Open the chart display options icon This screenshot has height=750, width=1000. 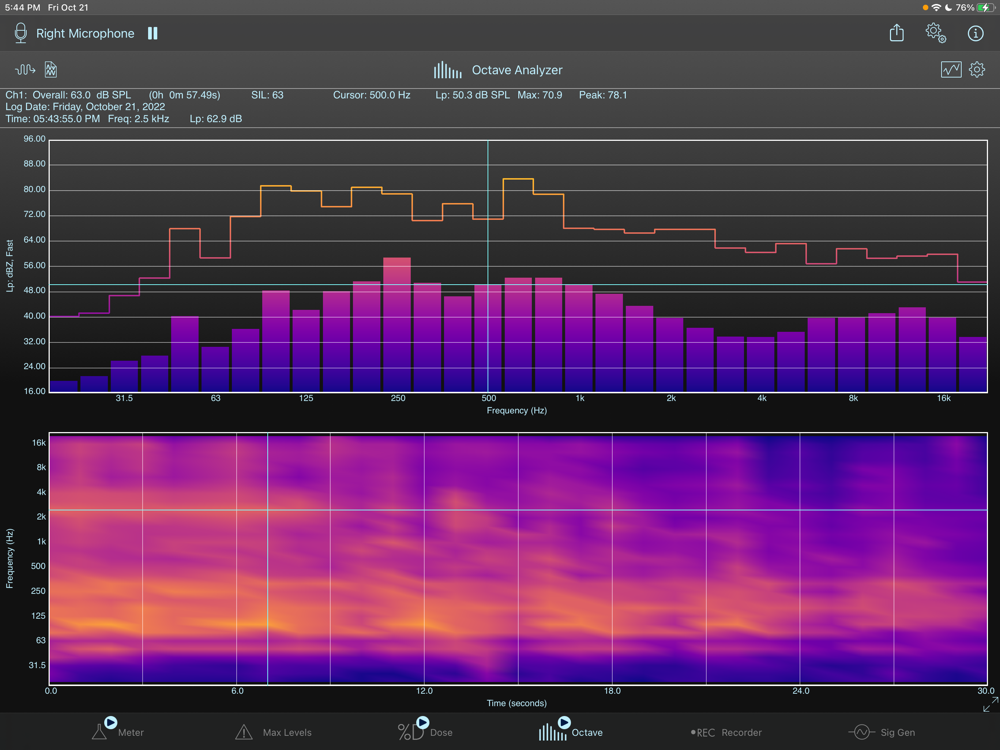pos(951,70)
